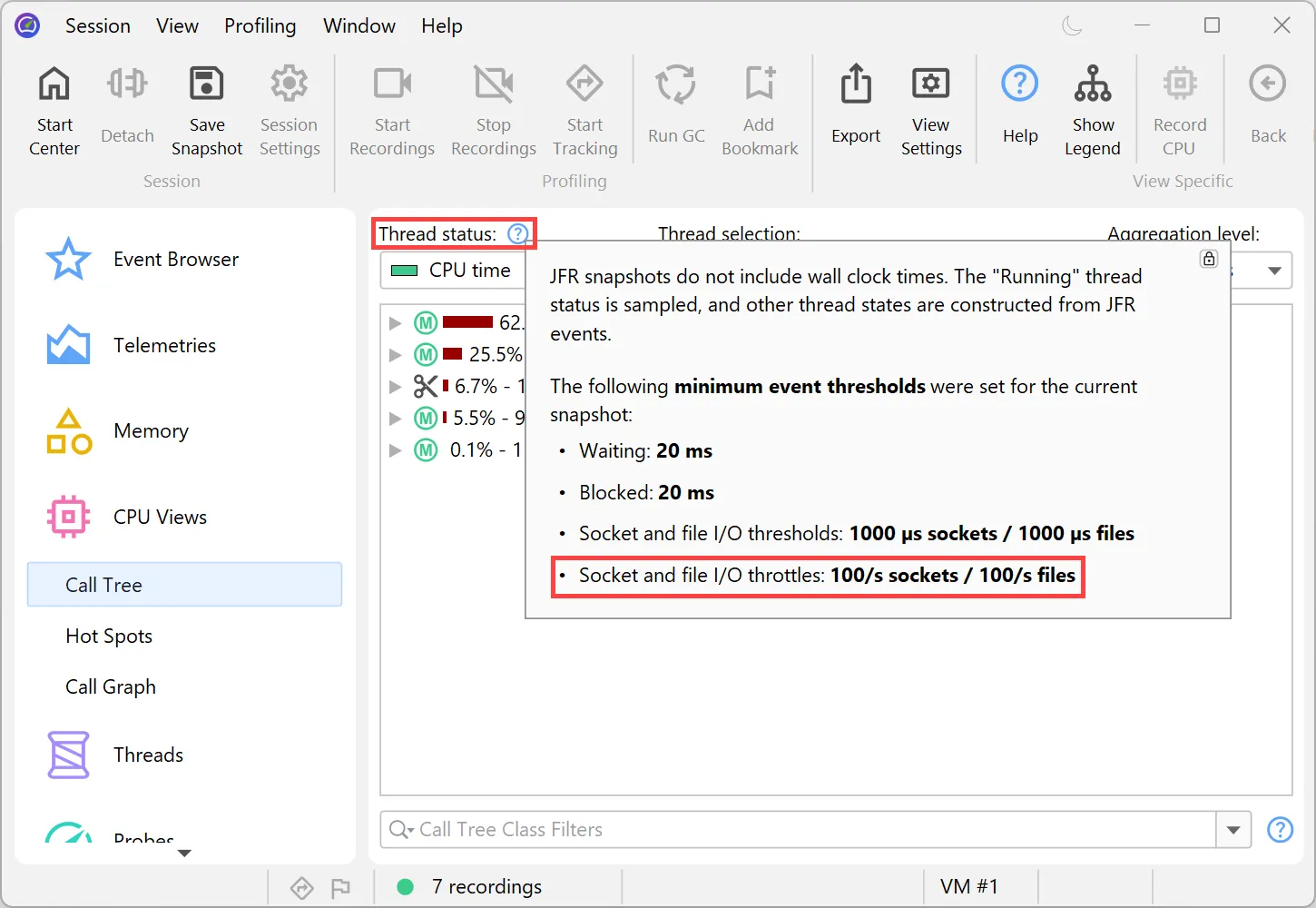Open the Help toolbar button
The image size is (1316, 908).
(1019, 84)
